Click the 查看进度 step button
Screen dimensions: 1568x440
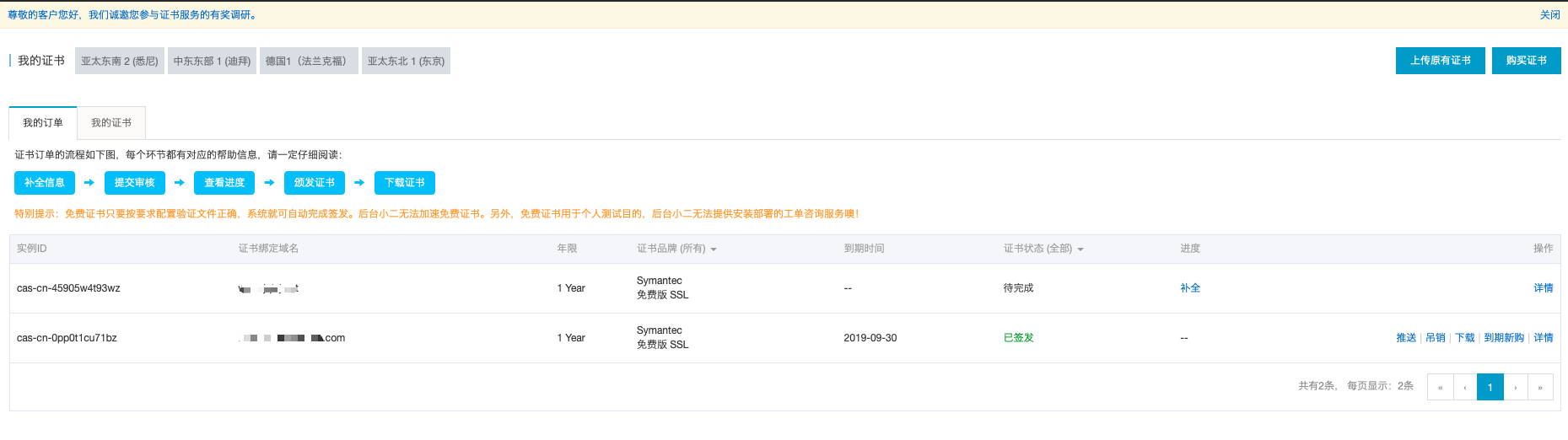click(x=224, y=183)
